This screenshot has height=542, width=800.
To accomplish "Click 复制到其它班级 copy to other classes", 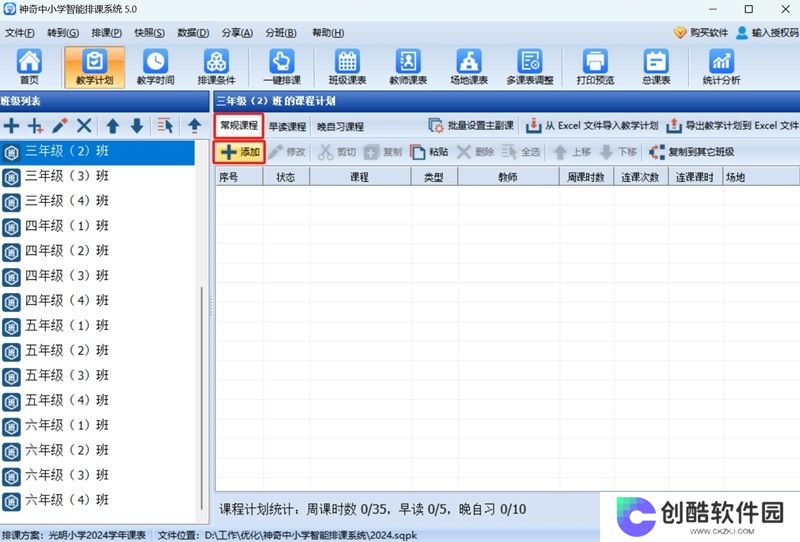I will [x=691, y=152].
